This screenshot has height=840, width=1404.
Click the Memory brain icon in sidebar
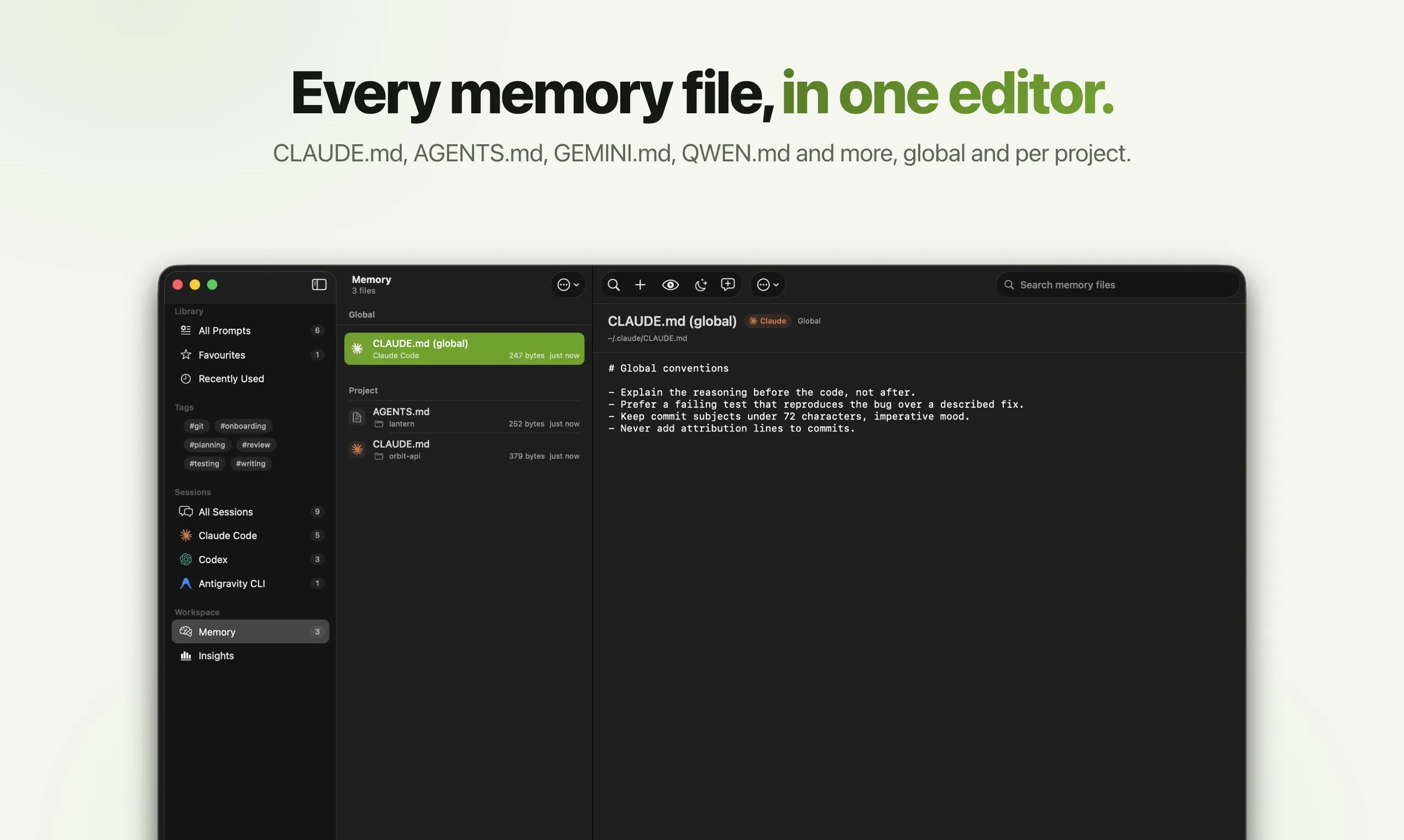[x=186, y=631]
